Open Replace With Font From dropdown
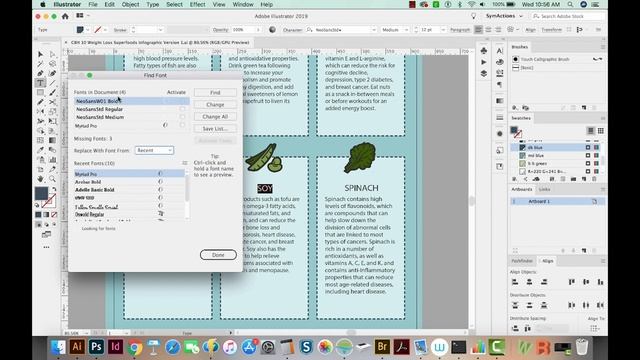640x360 pixels. [154, 150]
